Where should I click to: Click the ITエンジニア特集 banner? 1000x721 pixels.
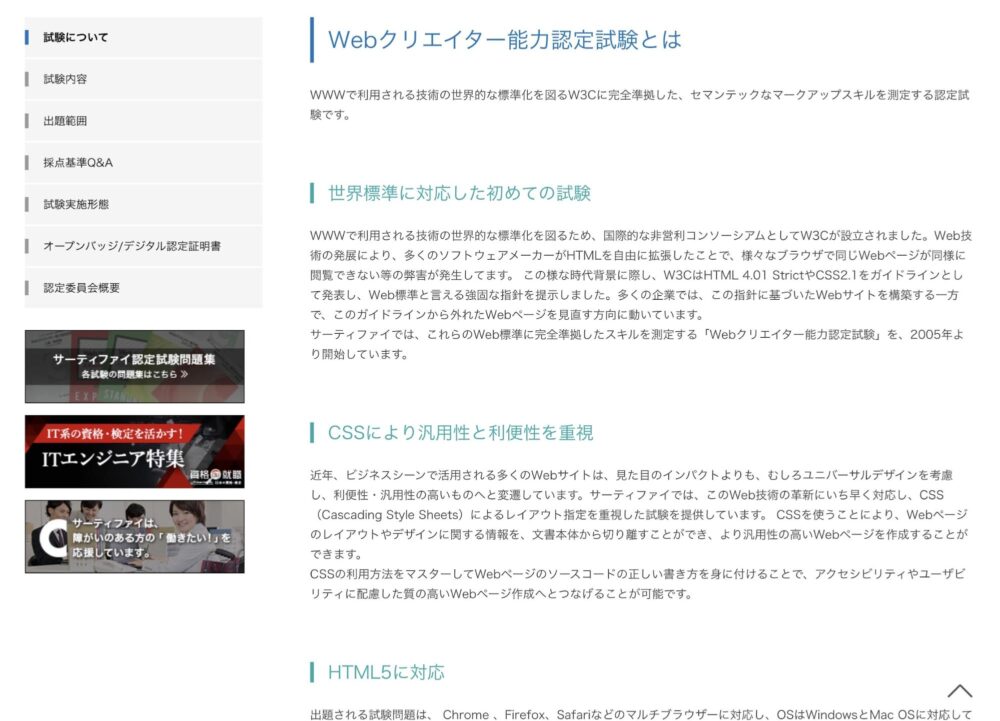click(x=135, y=451)
